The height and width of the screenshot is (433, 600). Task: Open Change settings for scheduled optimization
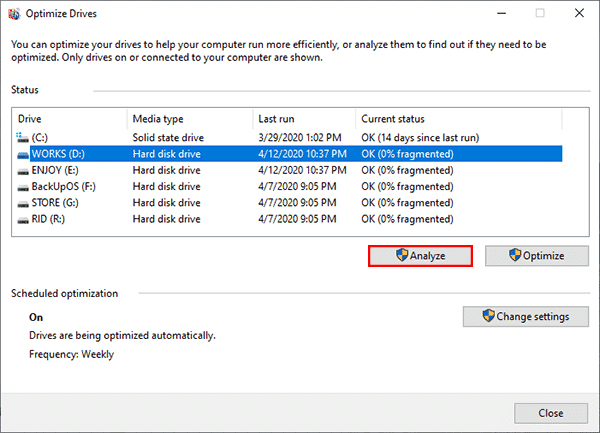(x=525, y=316)
